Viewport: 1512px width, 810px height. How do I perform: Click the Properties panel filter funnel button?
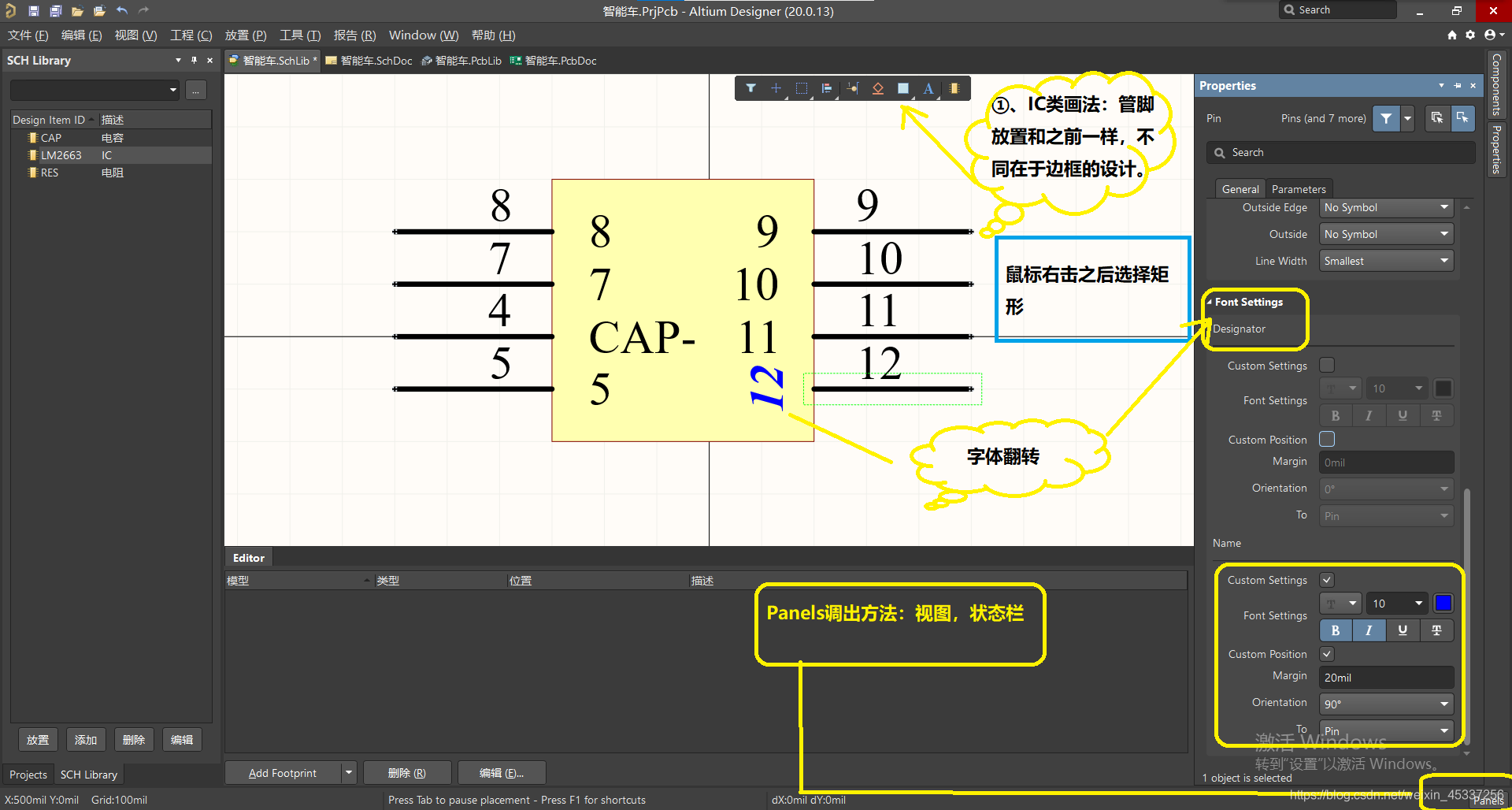tap(1386, 118)
